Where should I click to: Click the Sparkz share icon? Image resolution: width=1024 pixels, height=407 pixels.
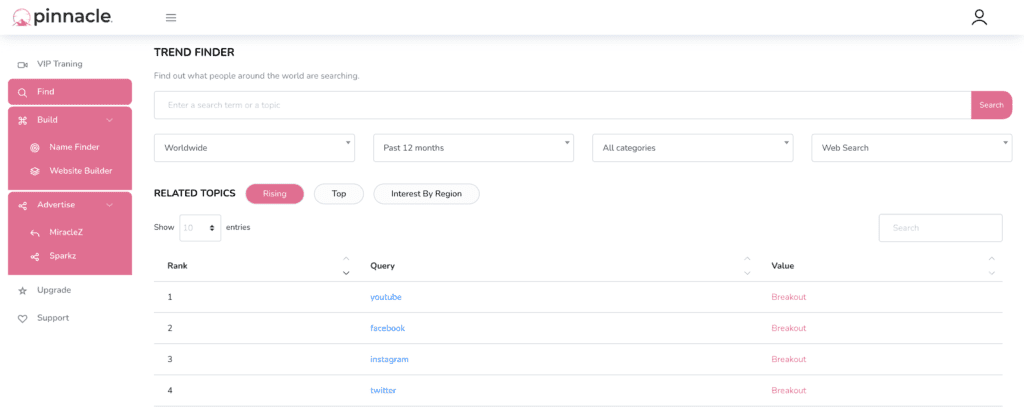[x=35, y=257]
